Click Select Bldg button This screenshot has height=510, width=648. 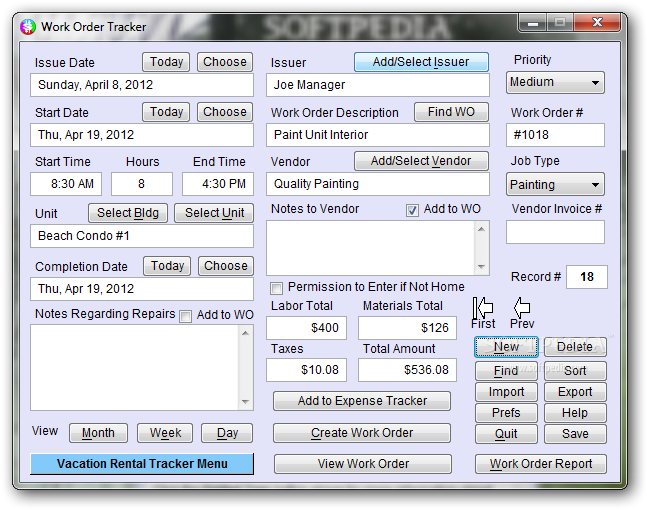pyautogui.click(x=128, y=213)
